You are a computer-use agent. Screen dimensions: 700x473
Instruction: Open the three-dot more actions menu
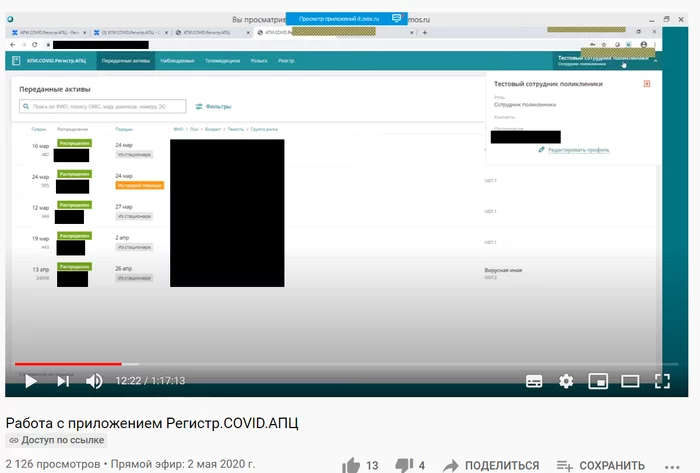tap(672, 467)
